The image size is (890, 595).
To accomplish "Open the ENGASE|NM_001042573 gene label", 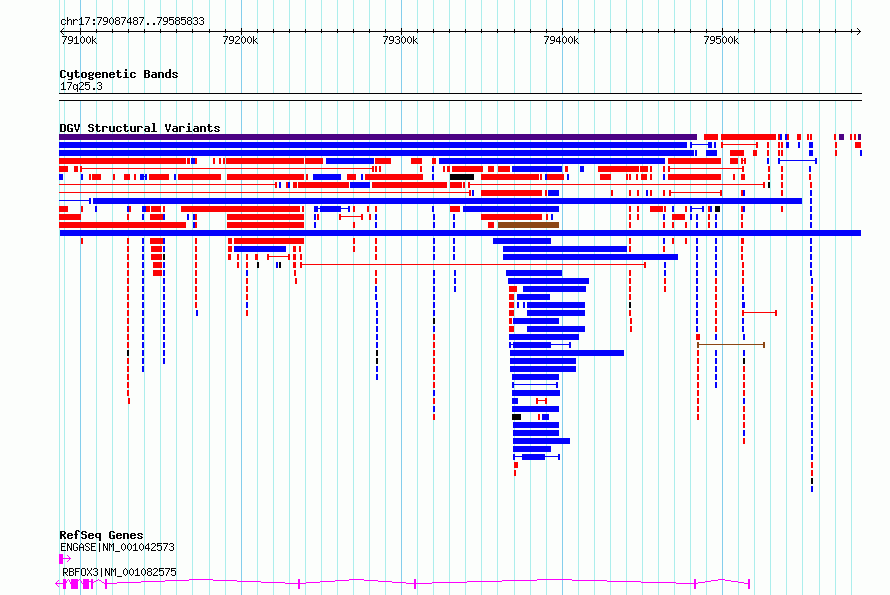I will pos(117,547).
